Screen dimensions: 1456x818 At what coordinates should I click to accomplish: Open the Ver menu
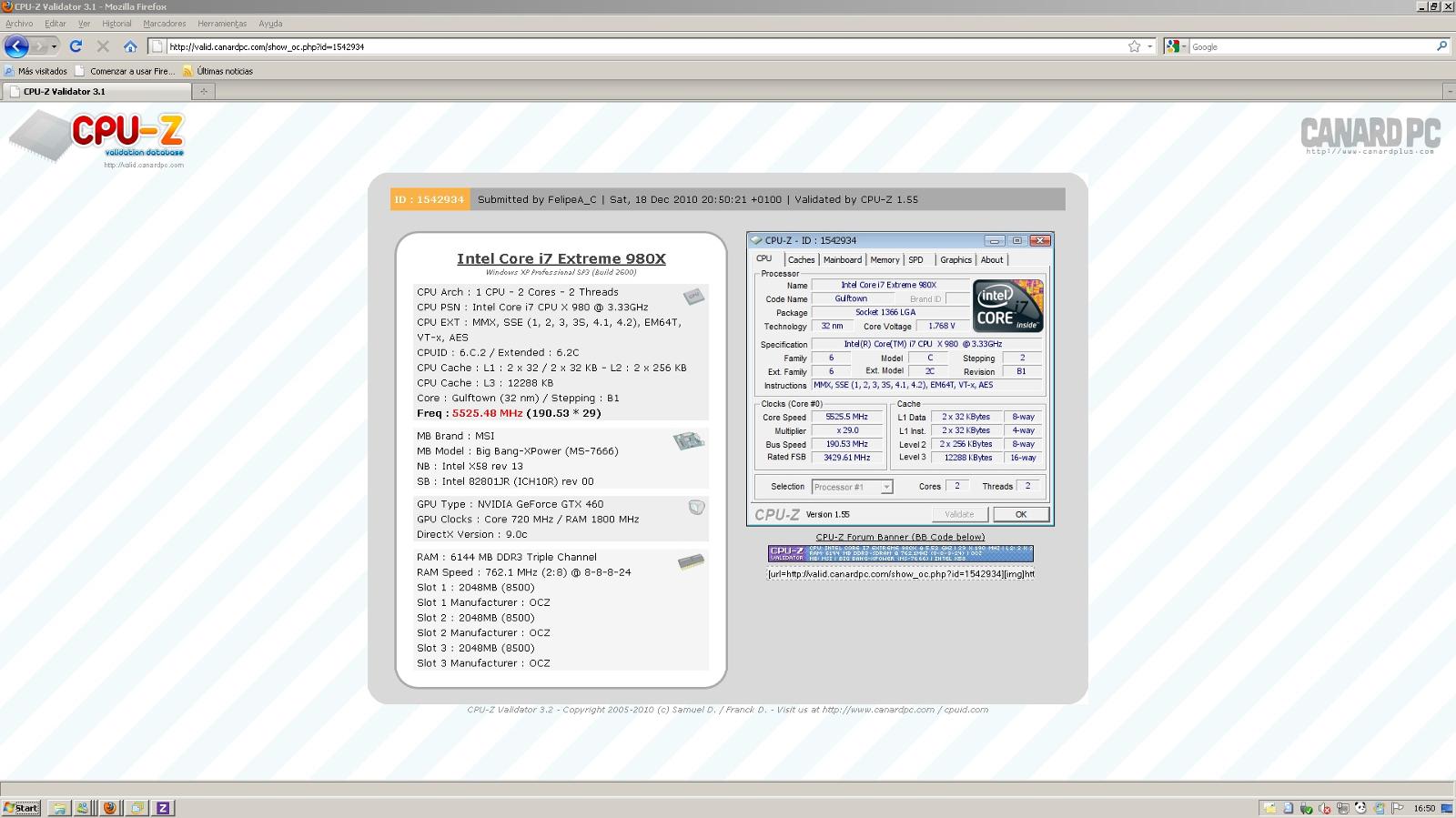(x=84, y=24)
